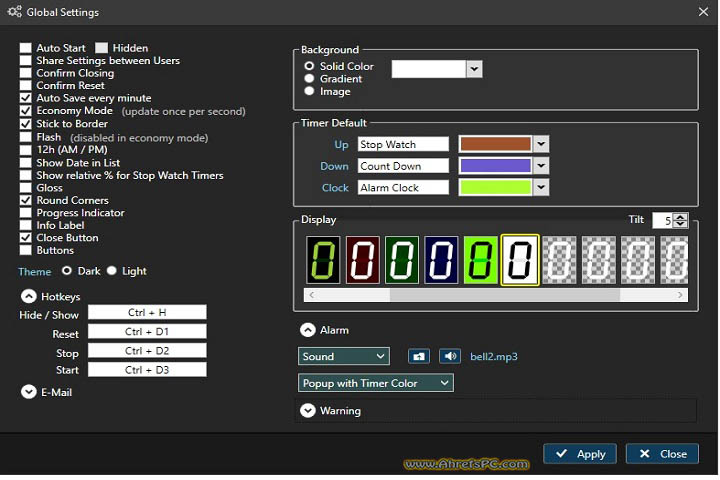Click the display styles horizontal scrollbar

click(x=495, y=295)
